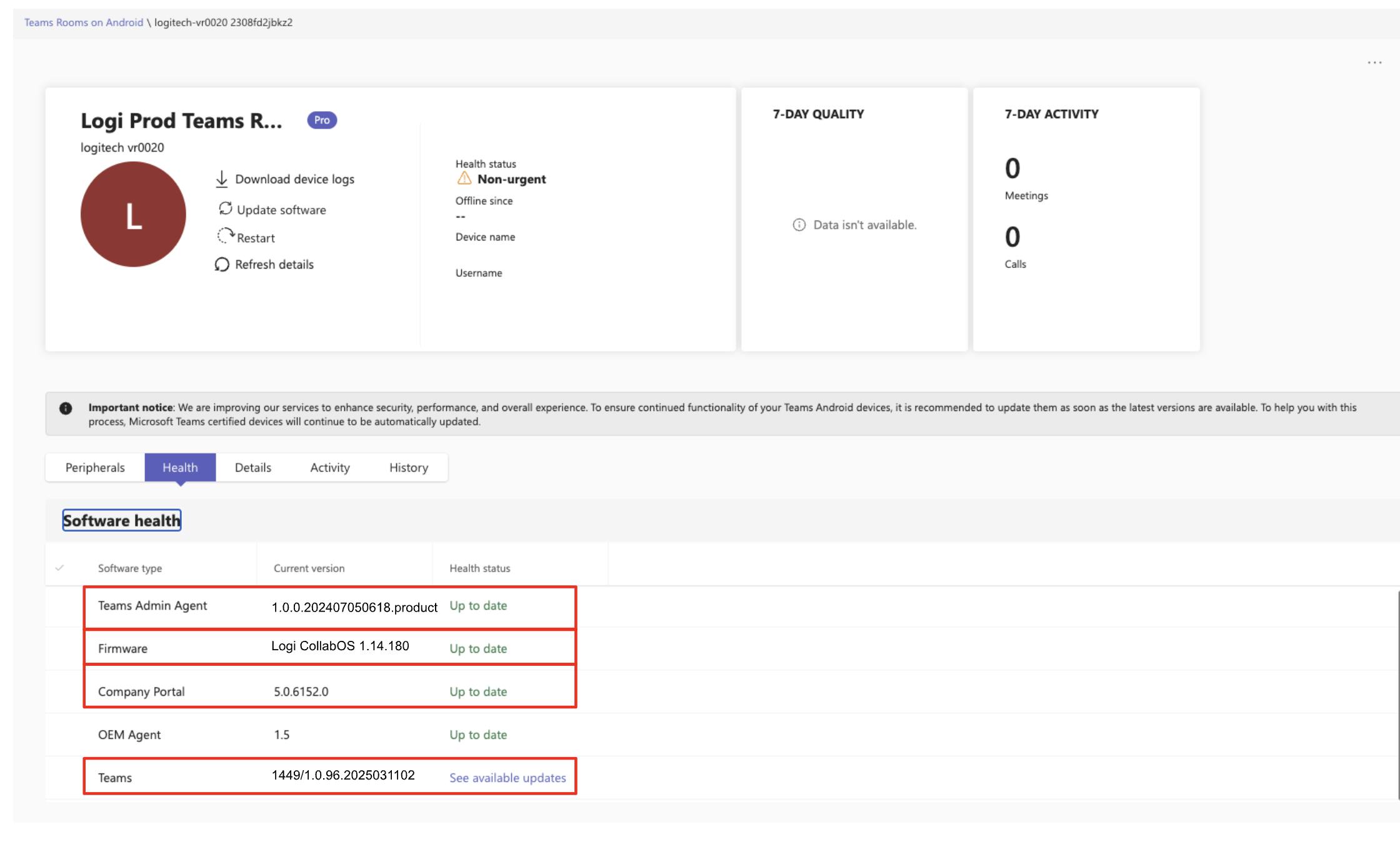Click the L device avatar circle
The image size is (1400, 852).
point(133,214)
